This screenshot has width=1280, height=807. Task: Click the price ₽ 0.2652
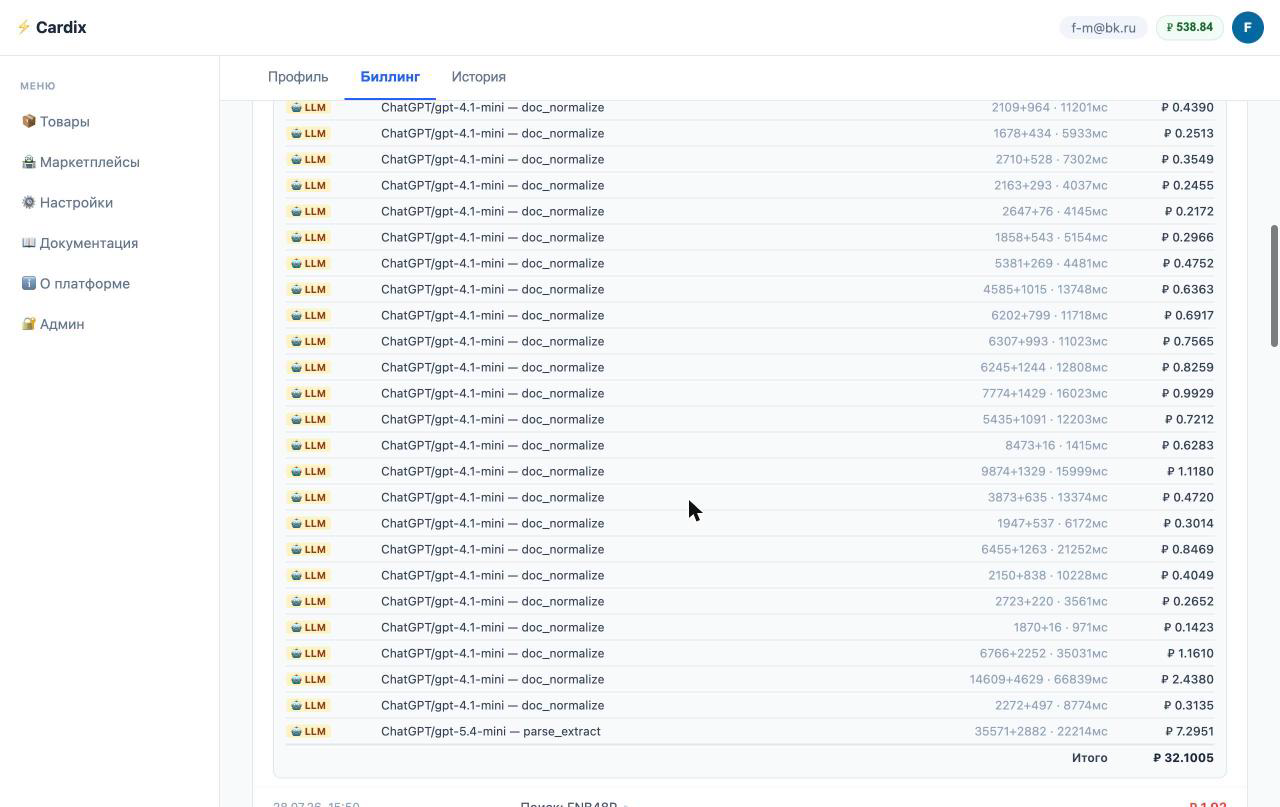pyautogui.click(x=1188, y=601)
